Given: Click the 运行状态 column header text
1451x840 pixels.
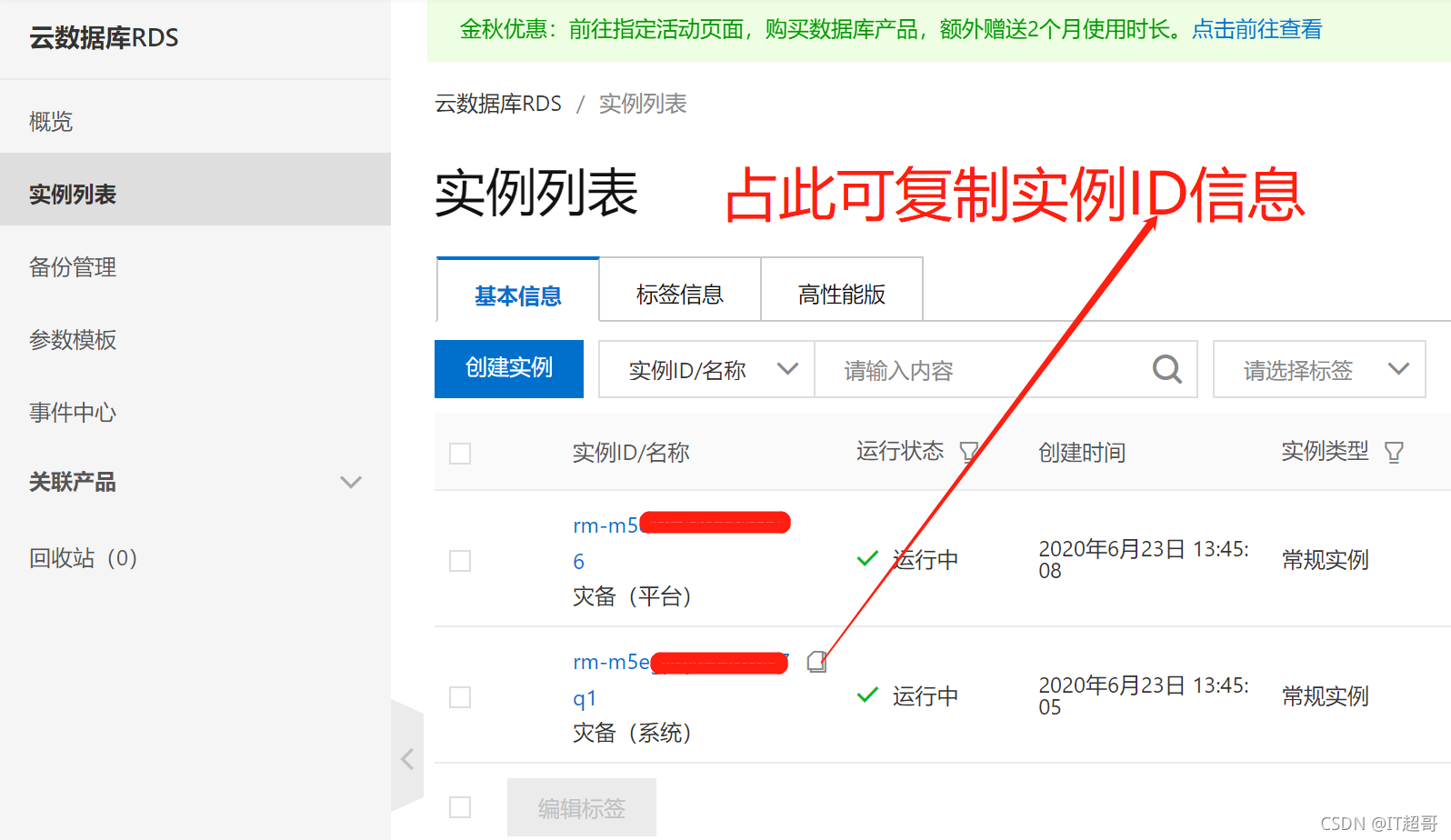Looking at the screenshot, I should click(x=900, y=451).
